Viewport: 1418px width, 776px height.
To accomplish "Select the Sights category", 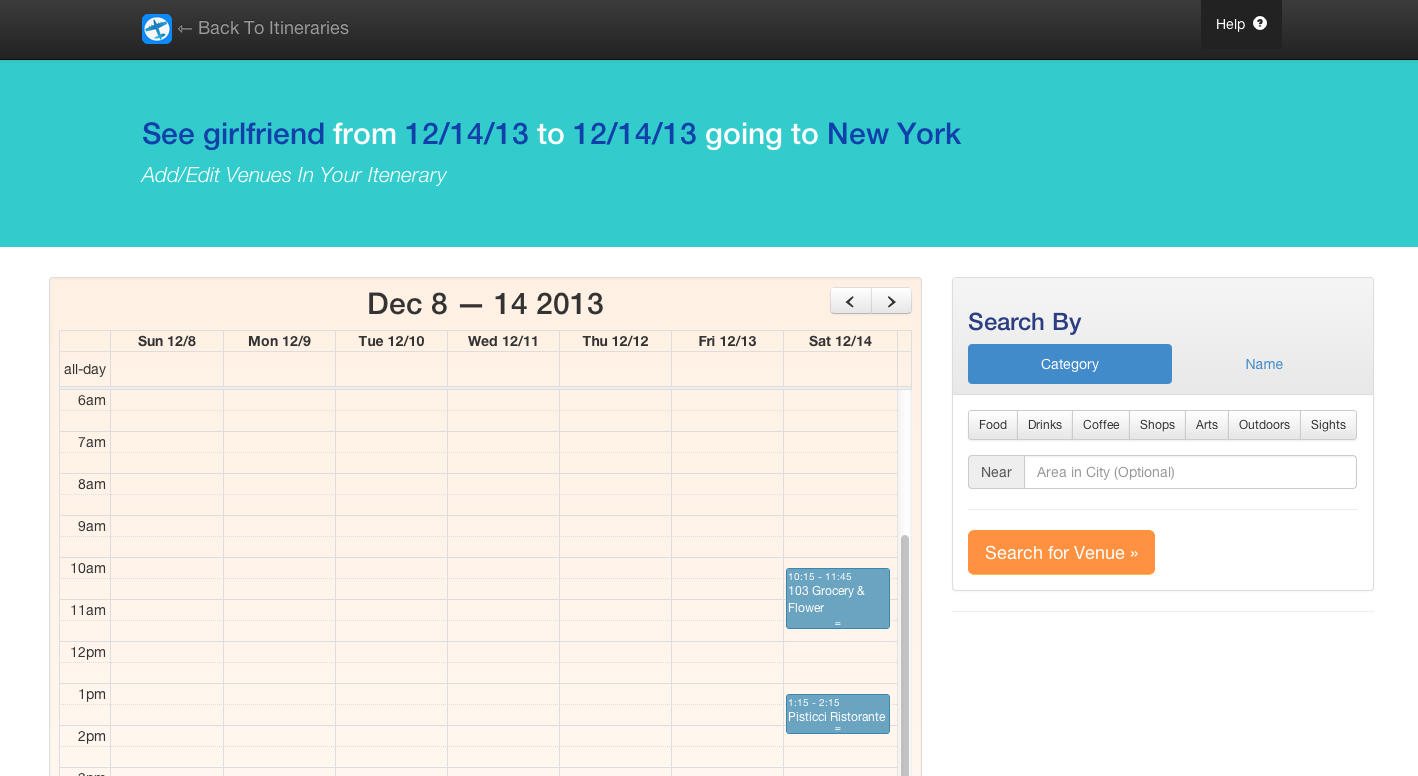I will click(x=1328, y=425).
